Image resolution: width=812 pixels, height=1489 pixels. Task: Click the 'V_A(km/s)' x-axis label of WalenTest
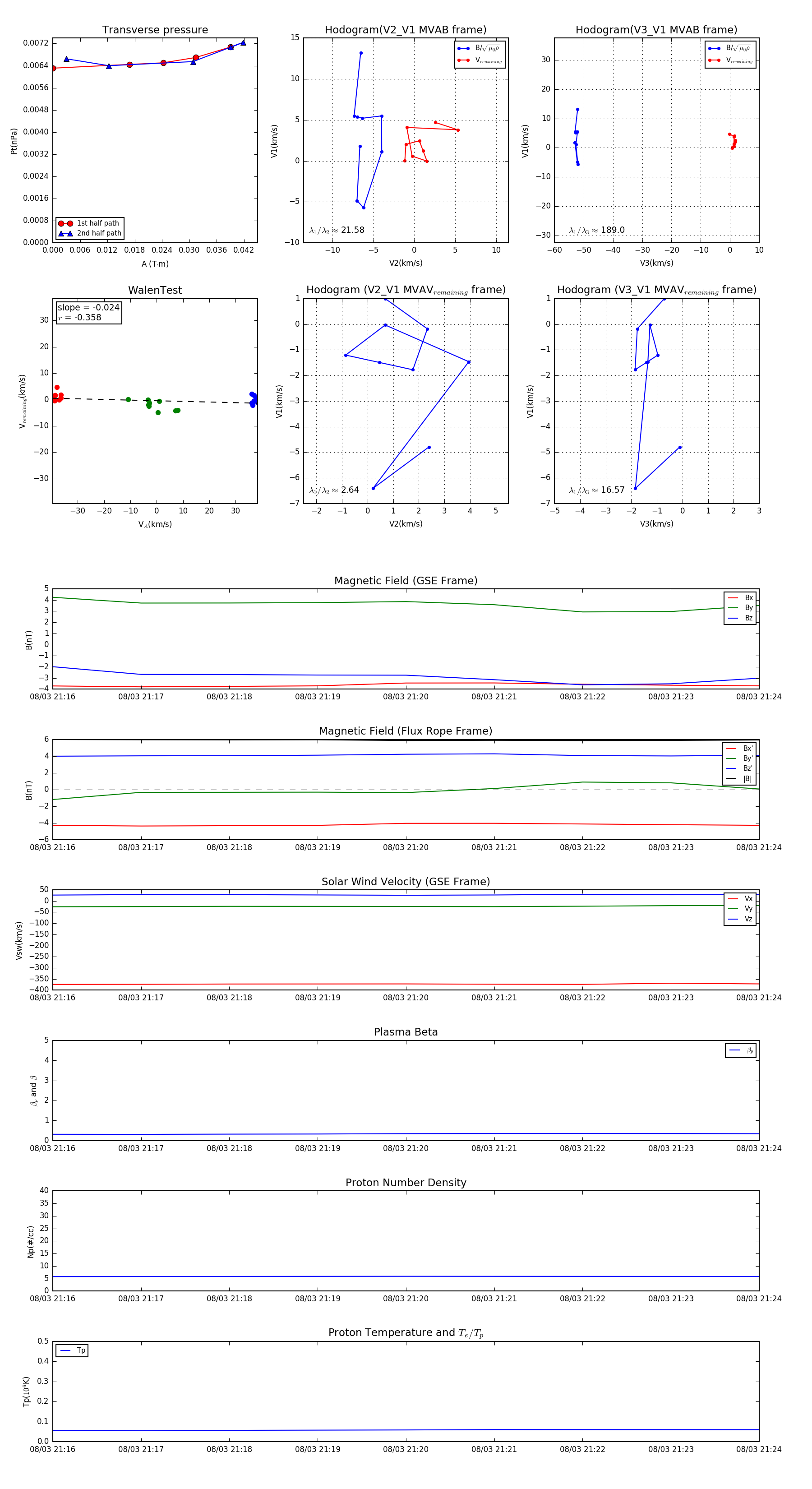155,524
